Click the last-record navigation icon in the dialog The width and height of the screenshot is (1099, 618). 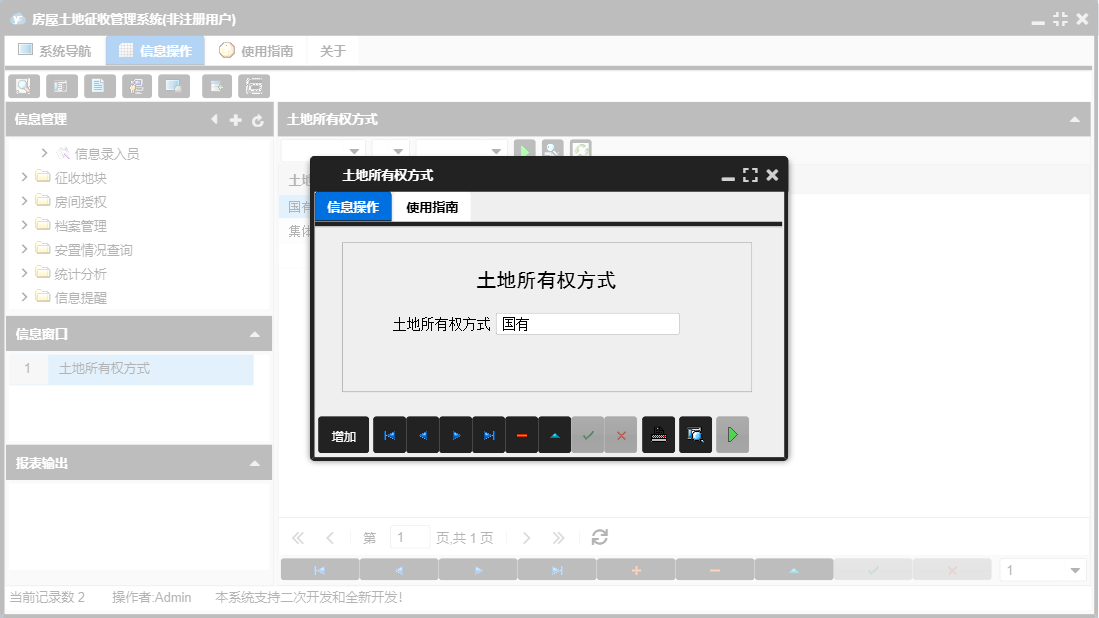click(488, 434)
